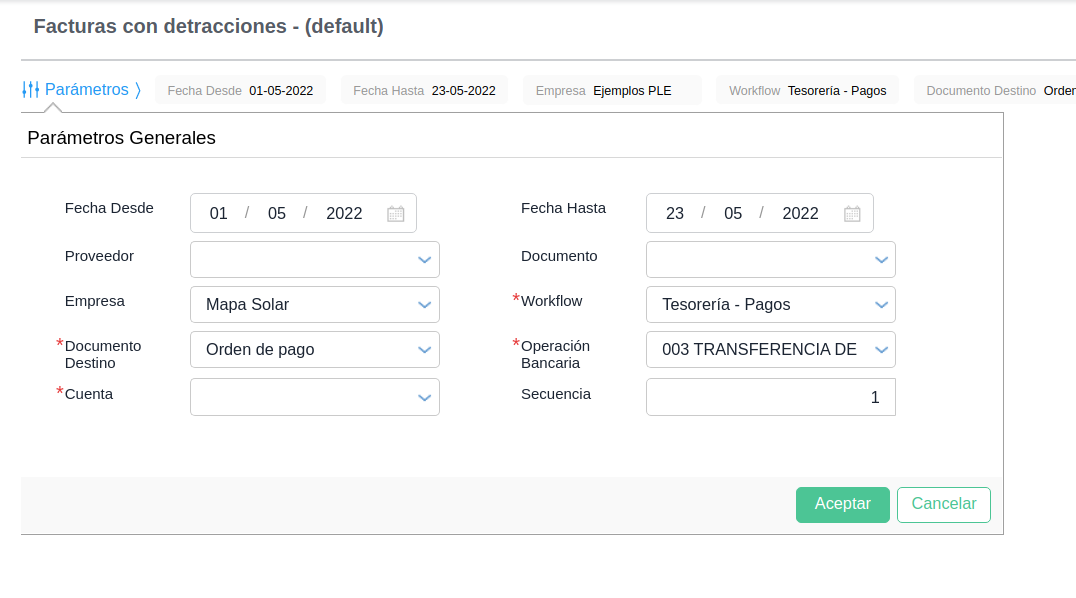Collapse the Parámetros panel link
The width and height of the screenshot is (1076, 598).
pyautogui.click(x=88, y=90)
